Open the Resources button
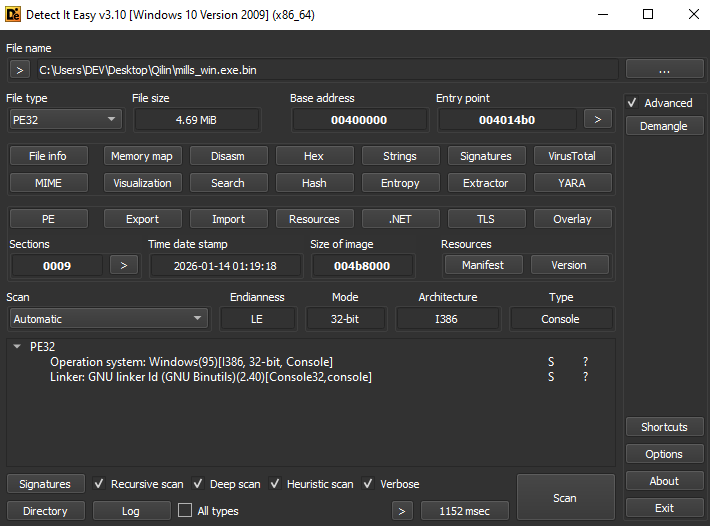This screenshot has height=526, width=710. pyautogui.click(x=314, y=219)
